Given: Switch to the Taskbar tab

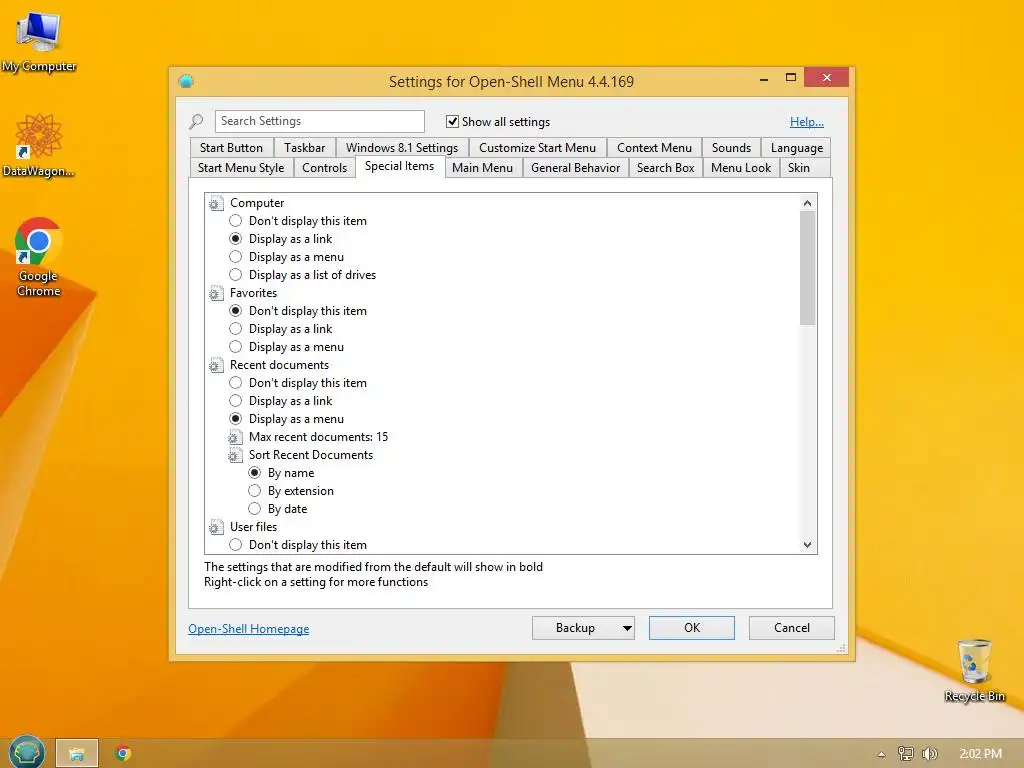Looking at the screenshot, I should pos(304,148).
